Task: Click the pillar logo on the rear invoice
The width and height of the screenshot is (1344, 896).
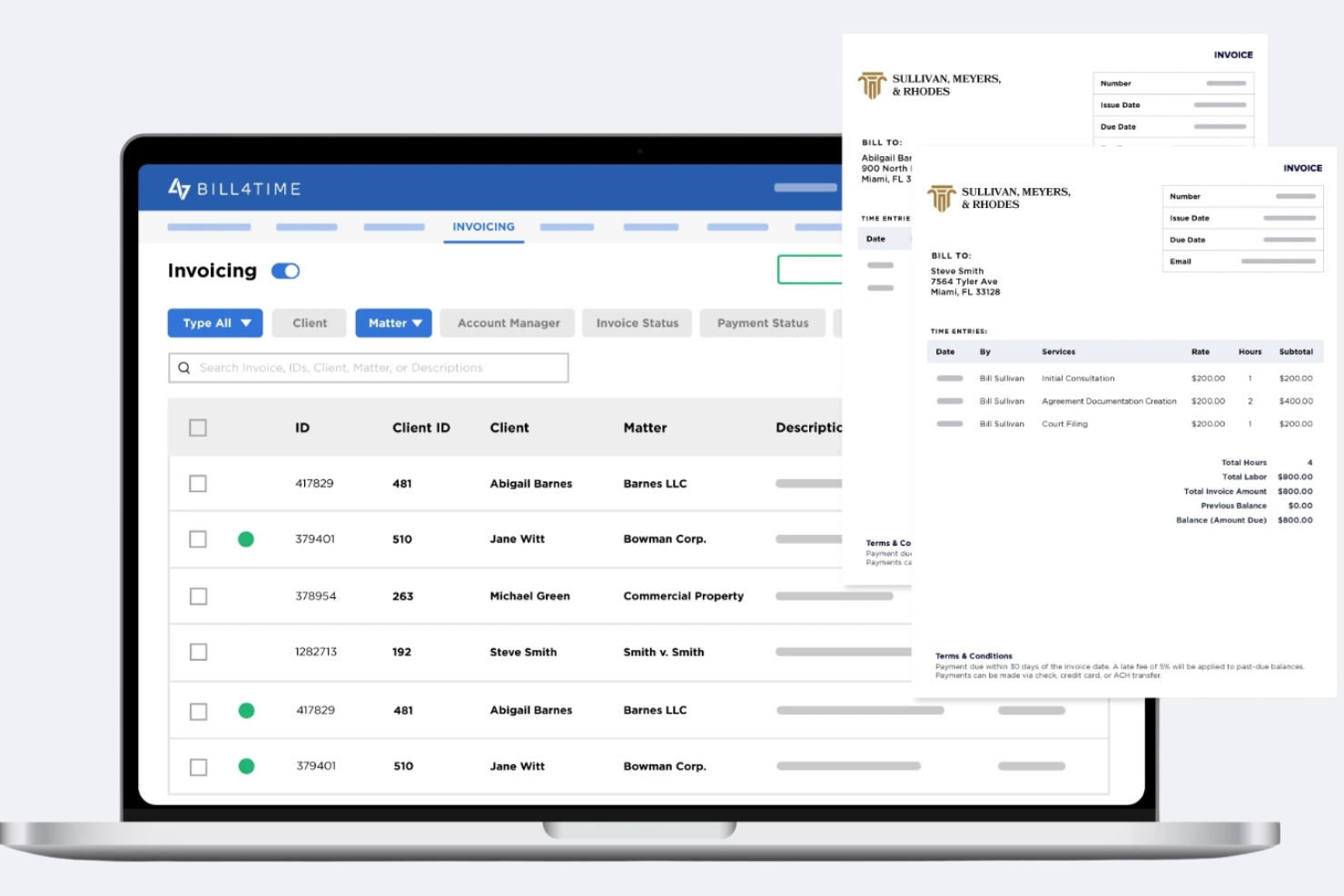Action: (x=873, y=84)
